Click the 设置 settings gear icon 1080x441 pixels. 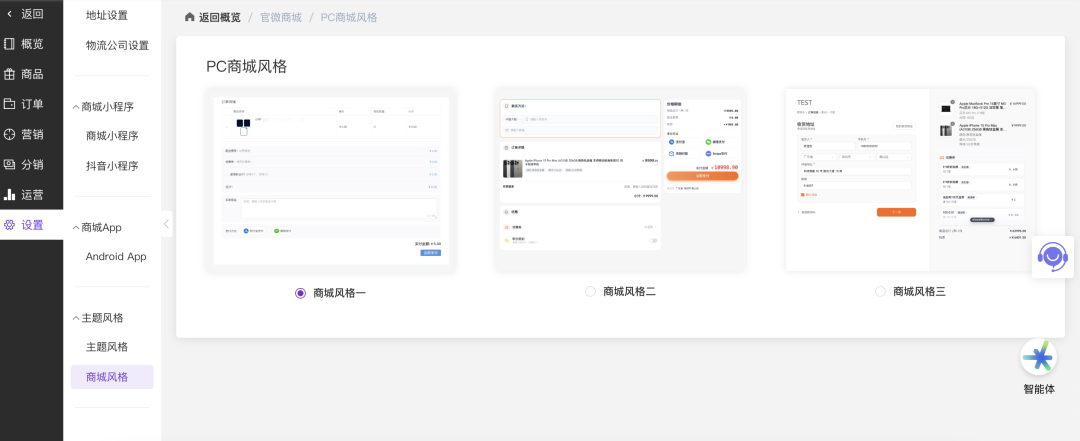(x=10, y=225)
